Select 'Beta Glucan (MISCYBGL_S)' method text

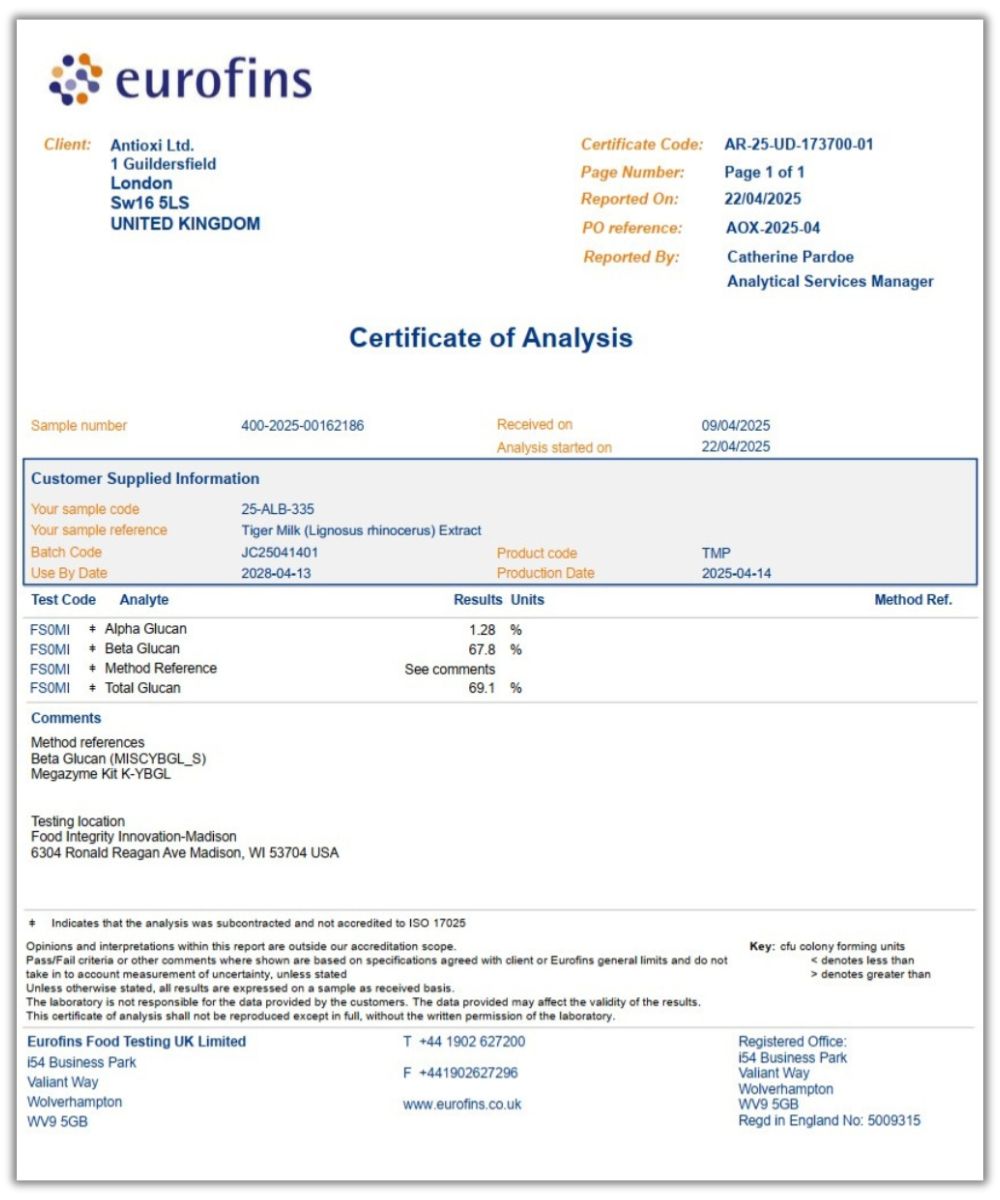point(118,759)
